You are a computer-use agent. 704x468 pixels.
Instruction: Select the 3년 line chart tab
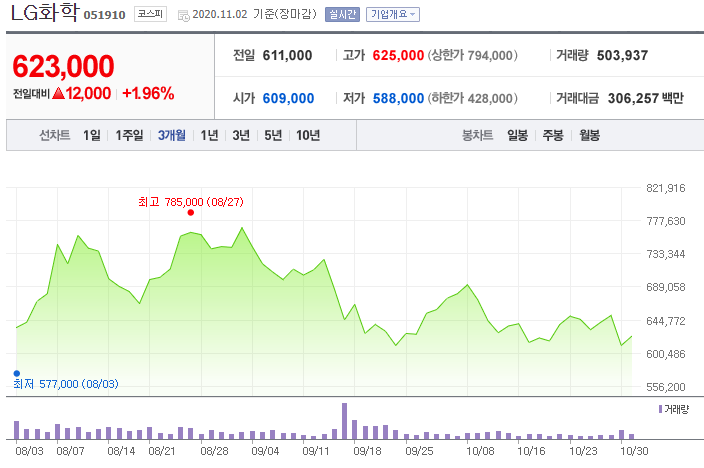(241, 135)
